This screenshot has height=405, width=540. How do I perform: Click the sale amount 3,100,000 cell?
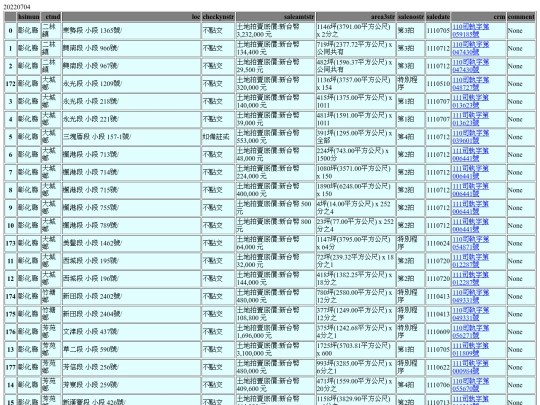(x=275, y=350)
